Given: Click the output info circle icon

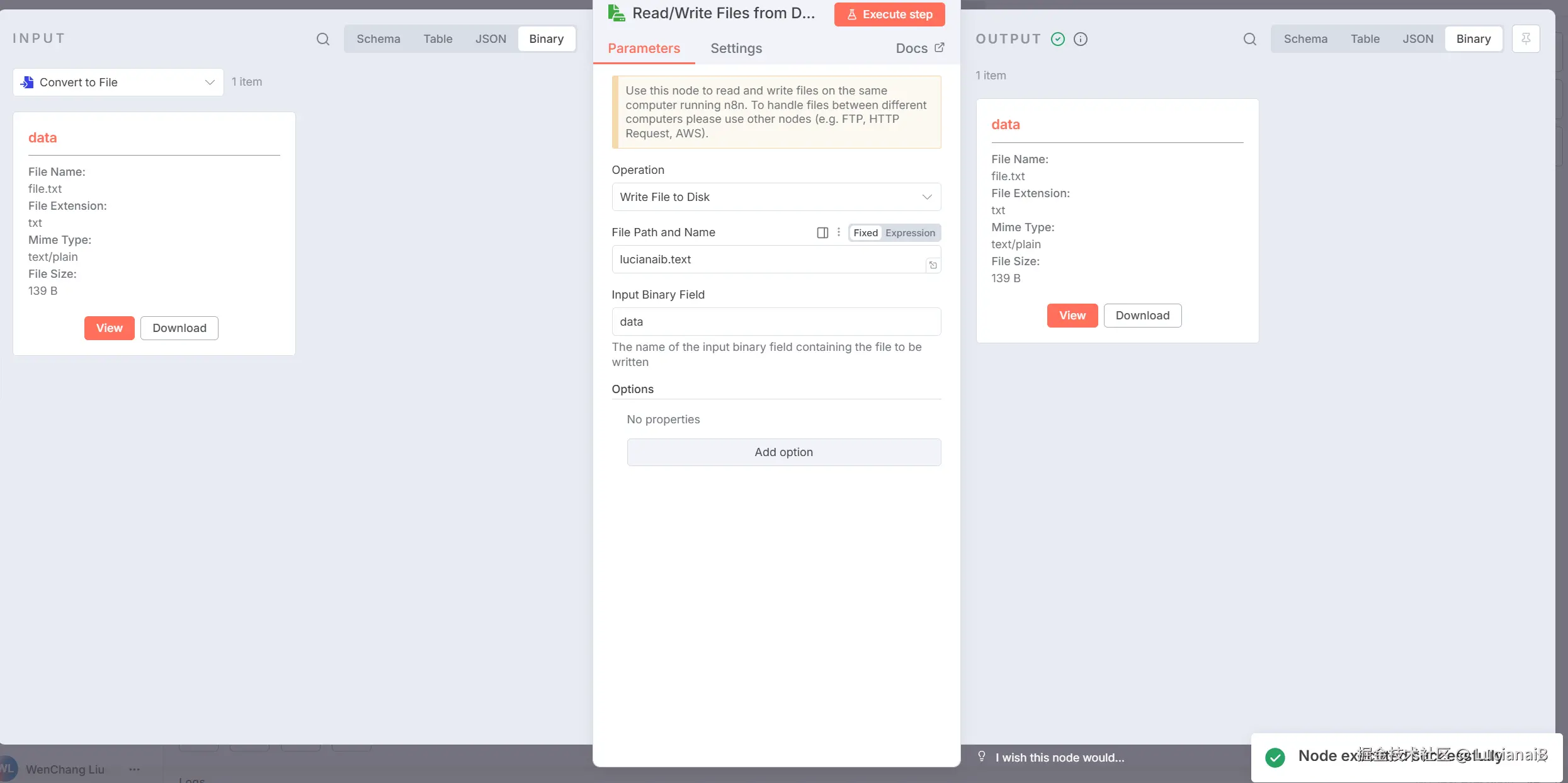Looking at the screenshot, I should tap(1081, 39).
